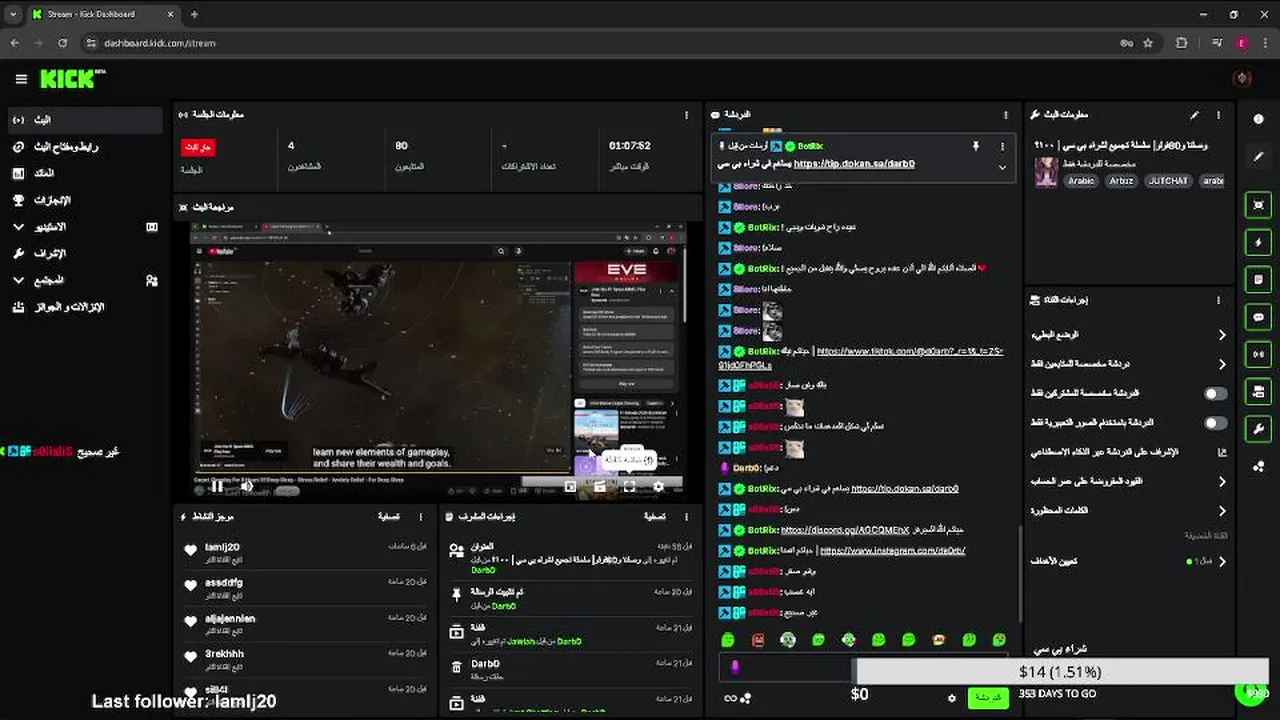Viewport: 1280px width, 720px height.
Task: Click pencil icon in right toolbar
Action: 1258,157
